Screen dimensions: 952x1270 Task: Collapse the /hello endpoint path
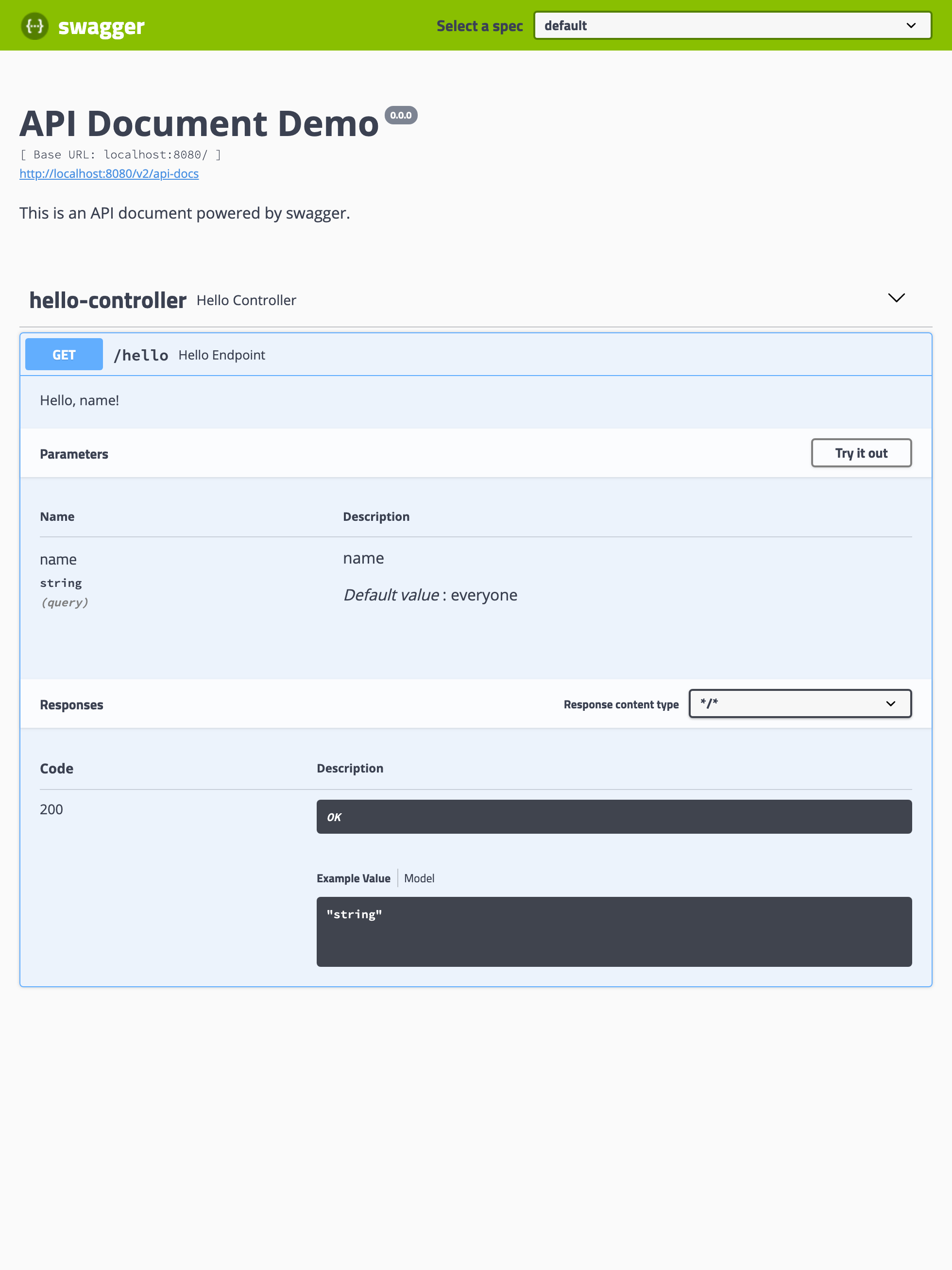pos(141,355)
